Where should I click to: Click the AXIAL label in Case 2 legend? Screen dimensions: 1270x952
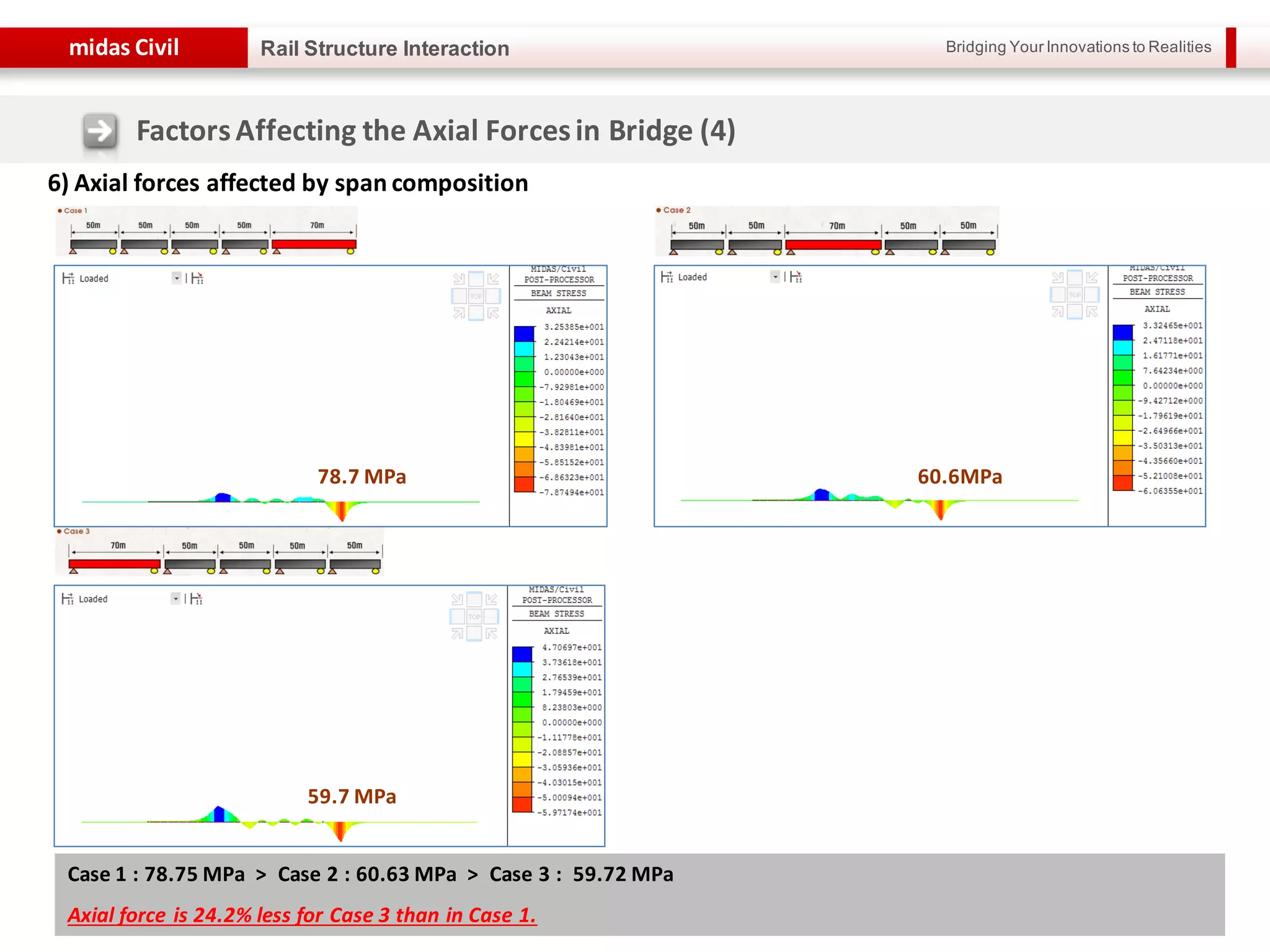tap(1157, 309)
